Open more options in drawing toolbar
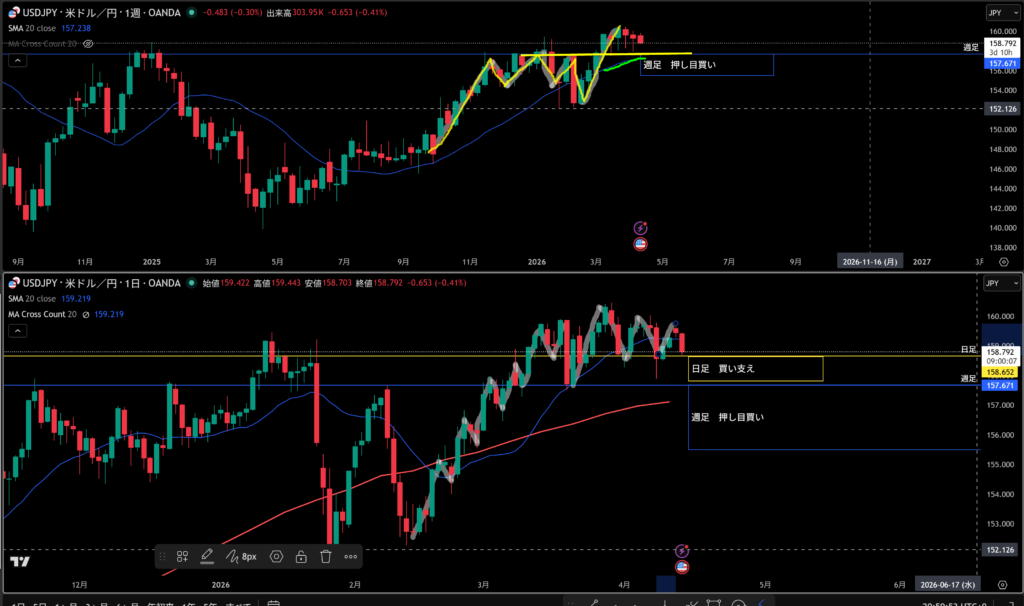The width and height of the screenshot is (1024, 606). point(350,556)
